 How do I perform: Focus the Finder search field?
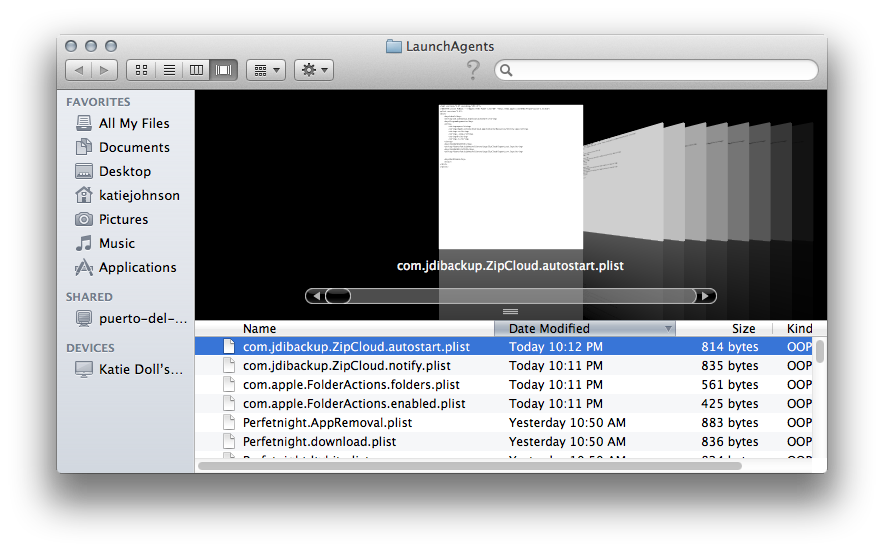pyautogui.click(x=656, y=70)
